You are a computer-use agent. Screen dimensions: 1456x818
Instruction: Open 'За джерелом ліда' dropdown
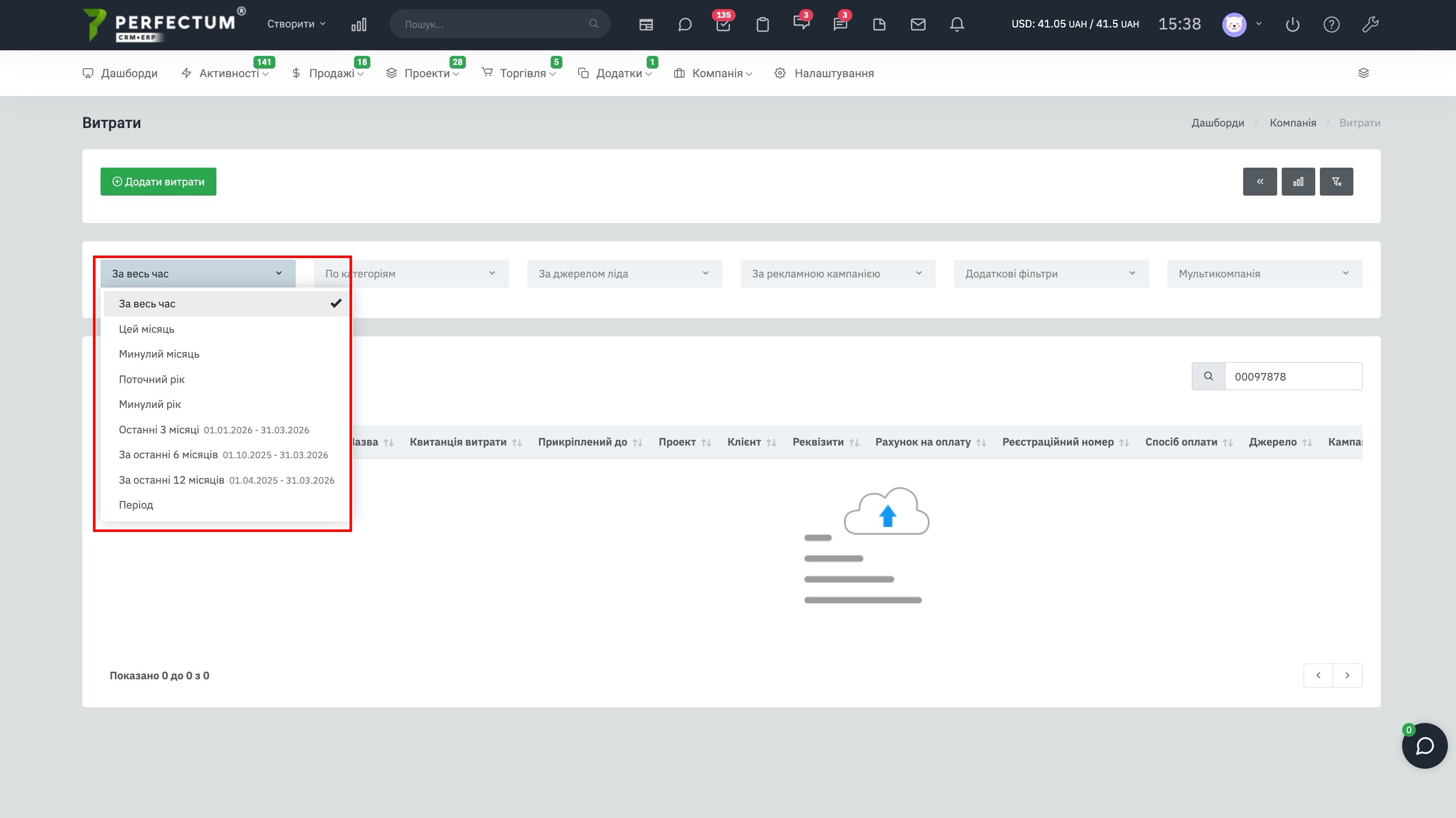point(624,274)
